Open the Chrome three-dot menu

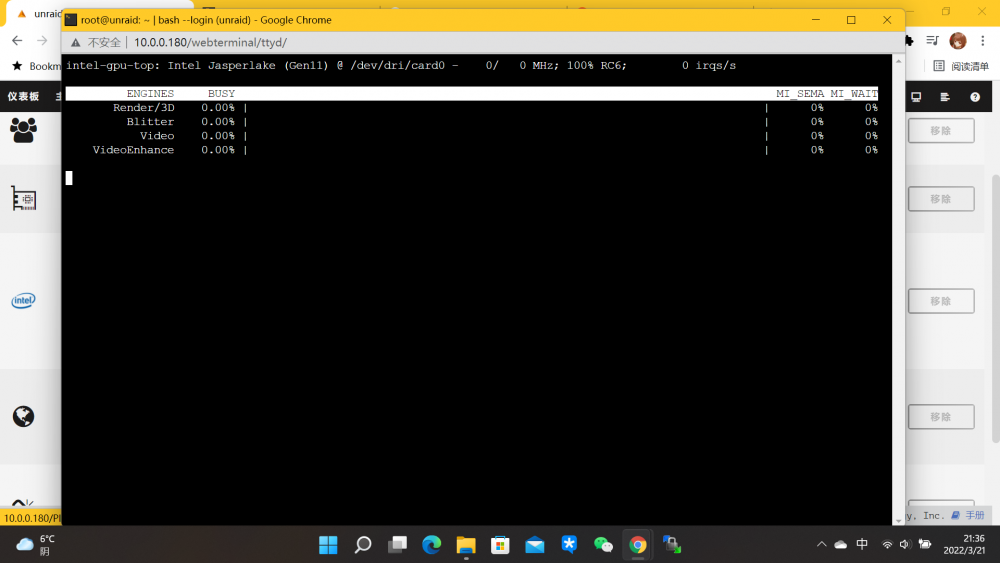(x=983, y=41)
